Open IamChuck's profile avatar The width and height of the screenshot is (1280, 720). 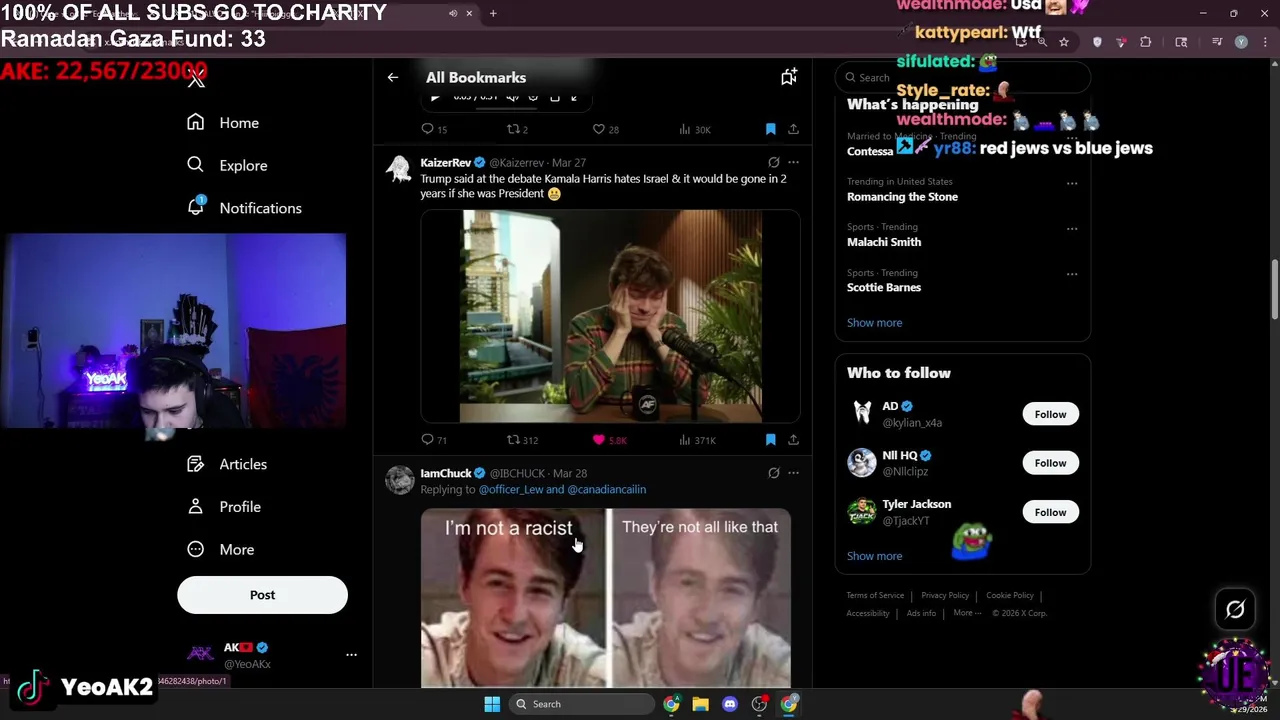click(400, 480)
